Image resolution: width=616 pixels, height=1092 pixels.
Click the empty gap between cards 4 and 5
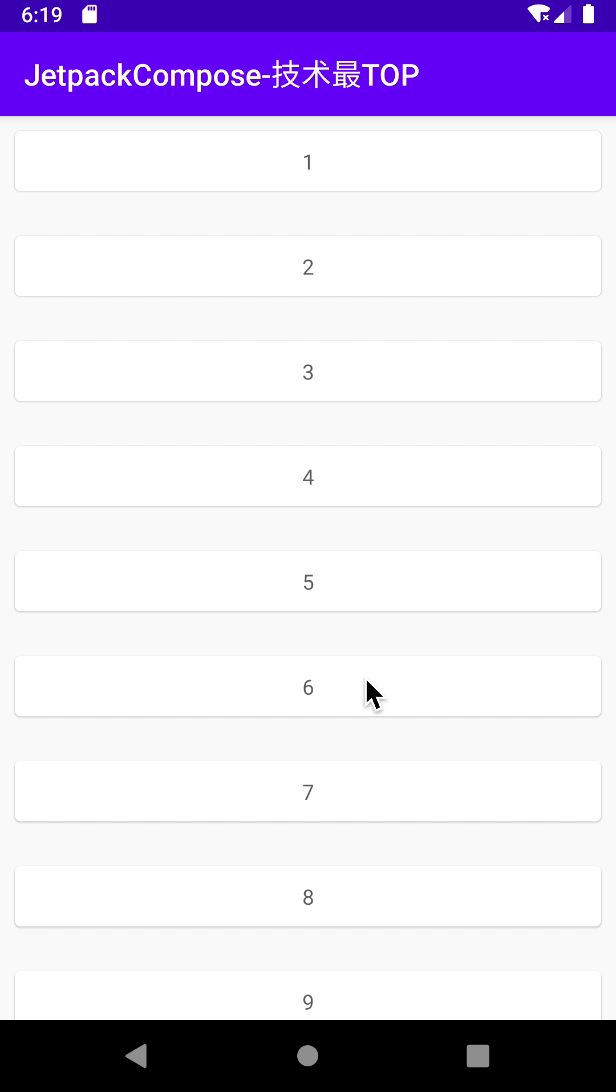[x=308, y=528]
